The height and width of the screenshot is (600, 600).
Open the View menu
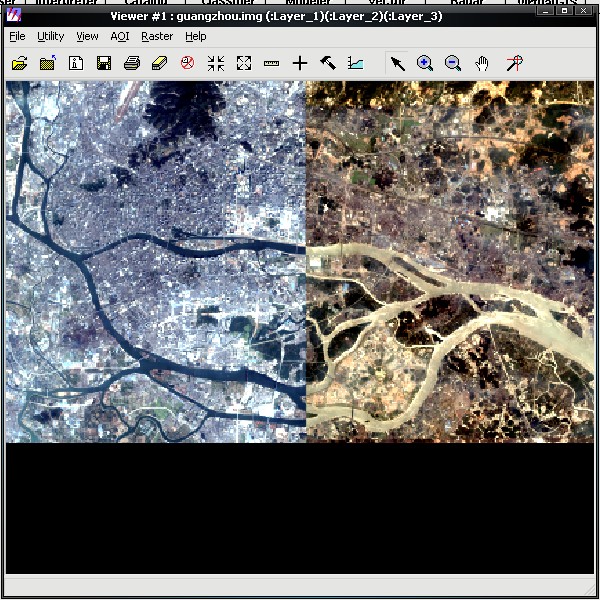point(87,36)
